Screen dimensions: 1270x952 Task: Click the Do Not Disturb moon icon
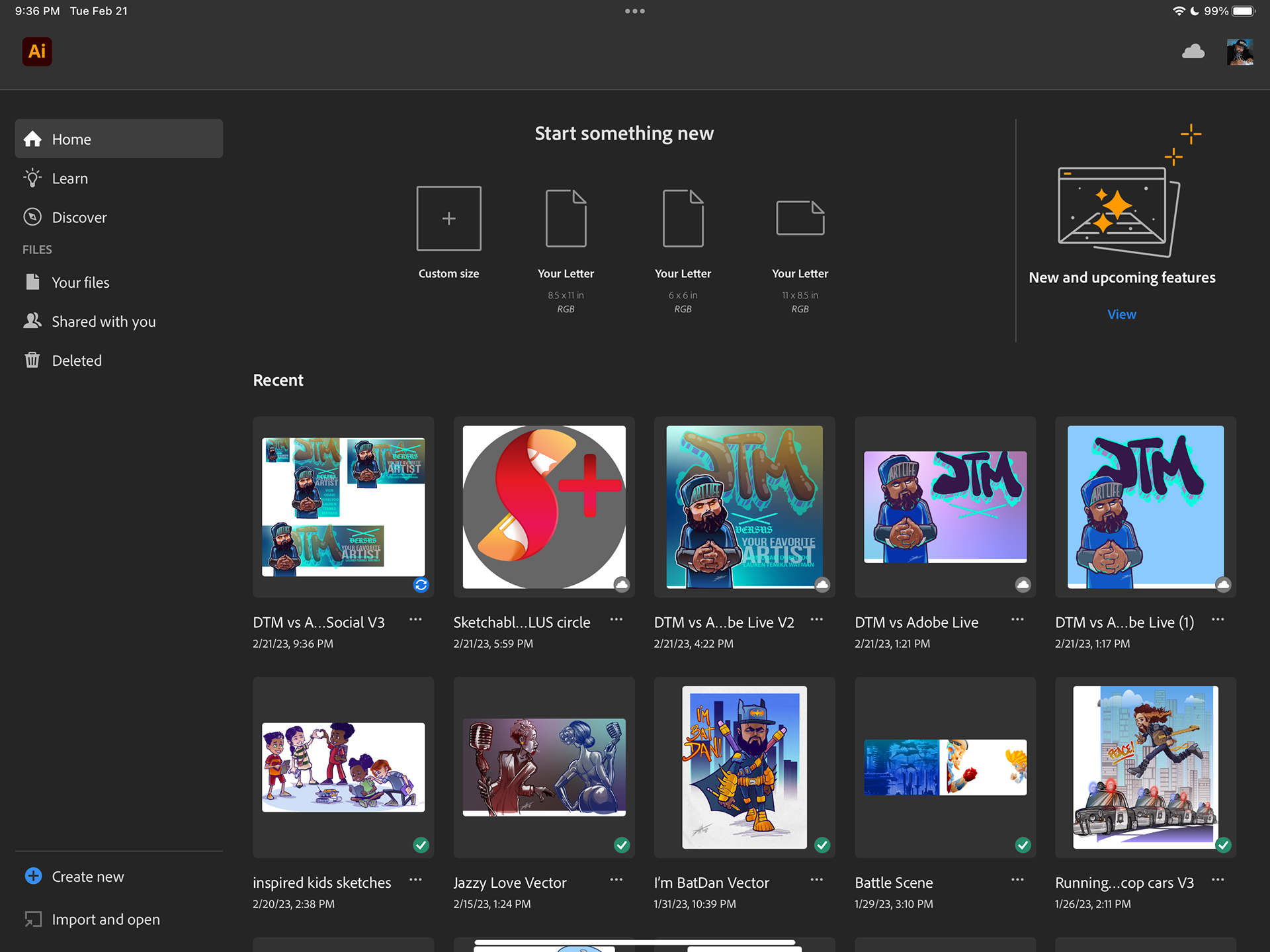pos(1195,11)
